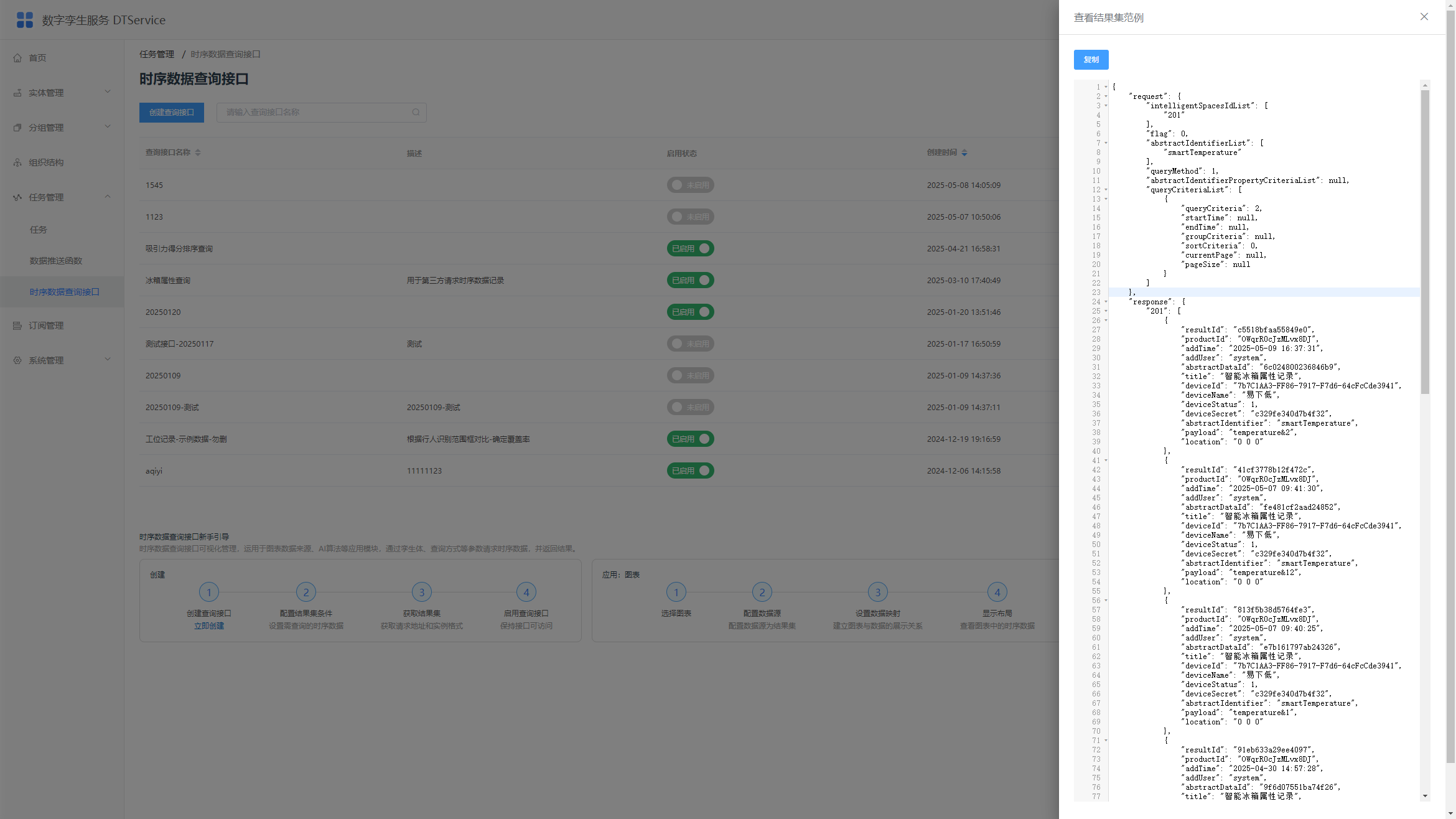1456x819 pixels.
Task: Toggle enable switch for row 1545
Action: [x=690, y=185]
